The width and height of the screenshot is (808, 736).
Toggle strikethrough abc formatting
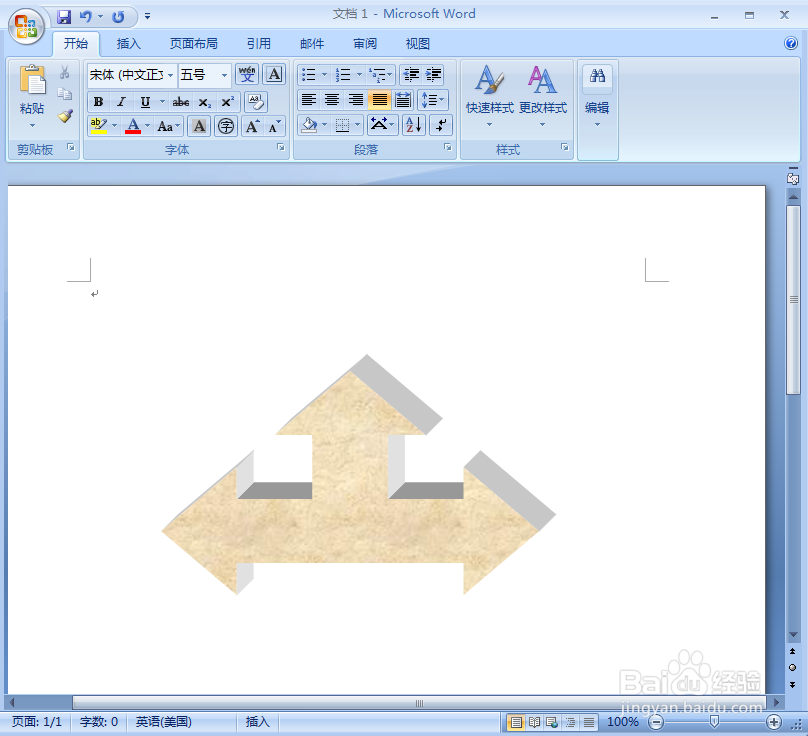[x=181, y=102]
